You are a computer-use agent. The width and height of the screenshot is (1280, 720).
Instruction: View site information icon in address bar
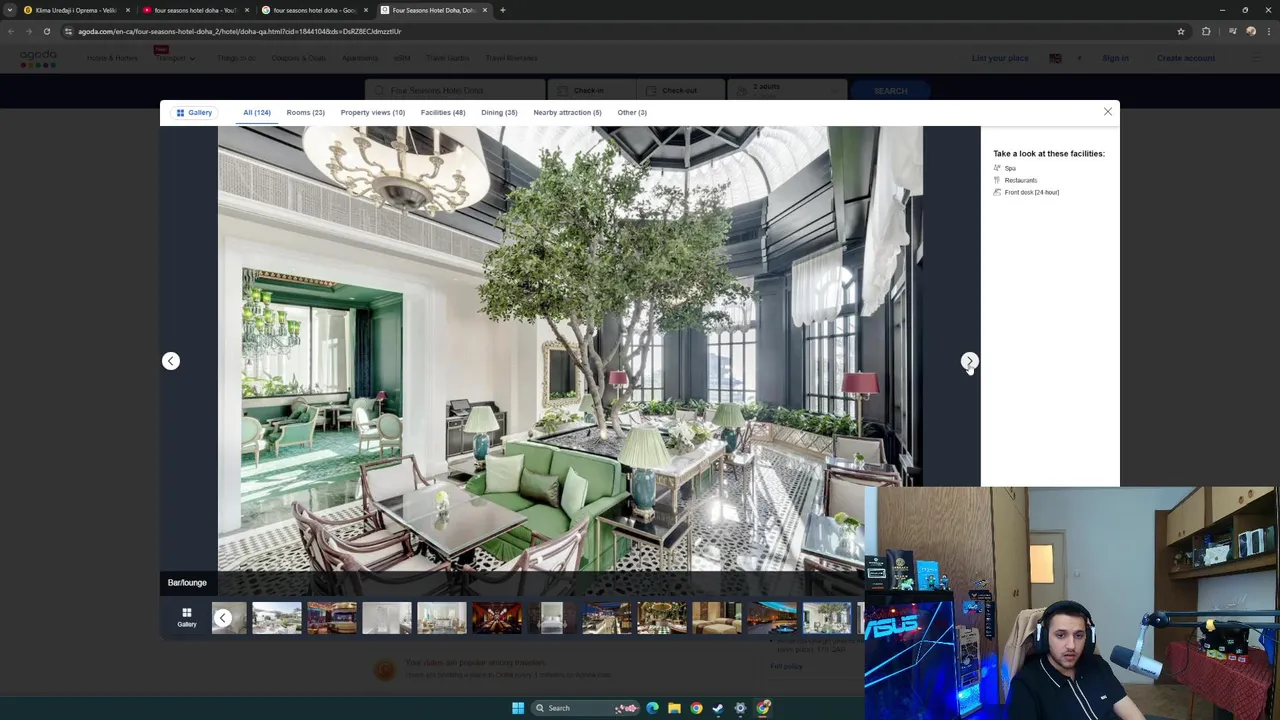(68, 31)
